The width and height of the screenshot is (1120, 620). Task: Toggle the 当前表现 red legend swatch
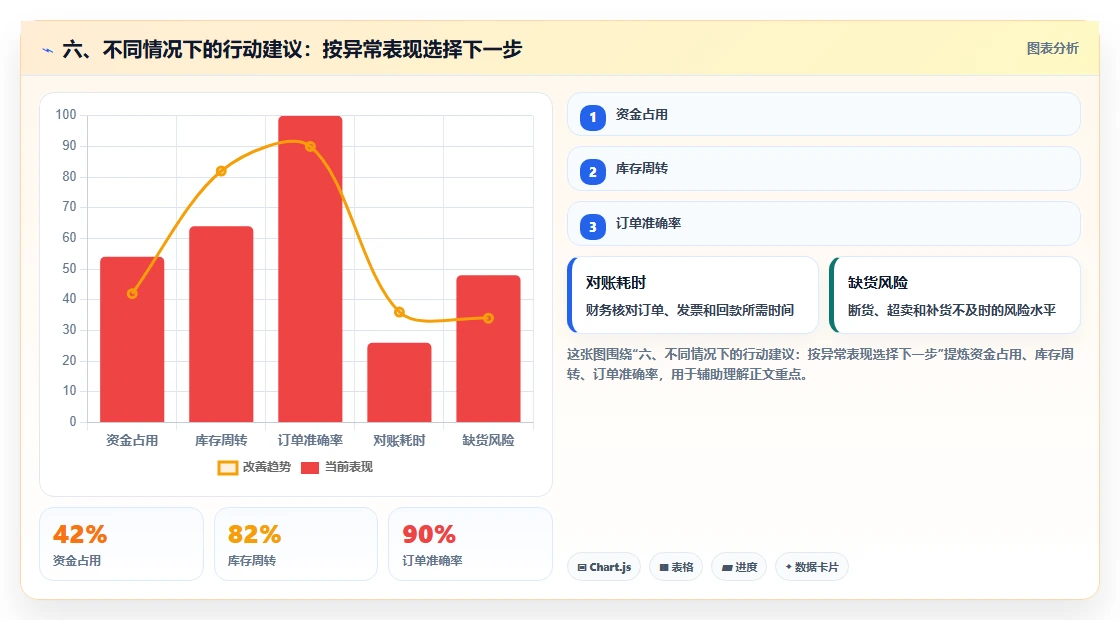click(309, 468)
